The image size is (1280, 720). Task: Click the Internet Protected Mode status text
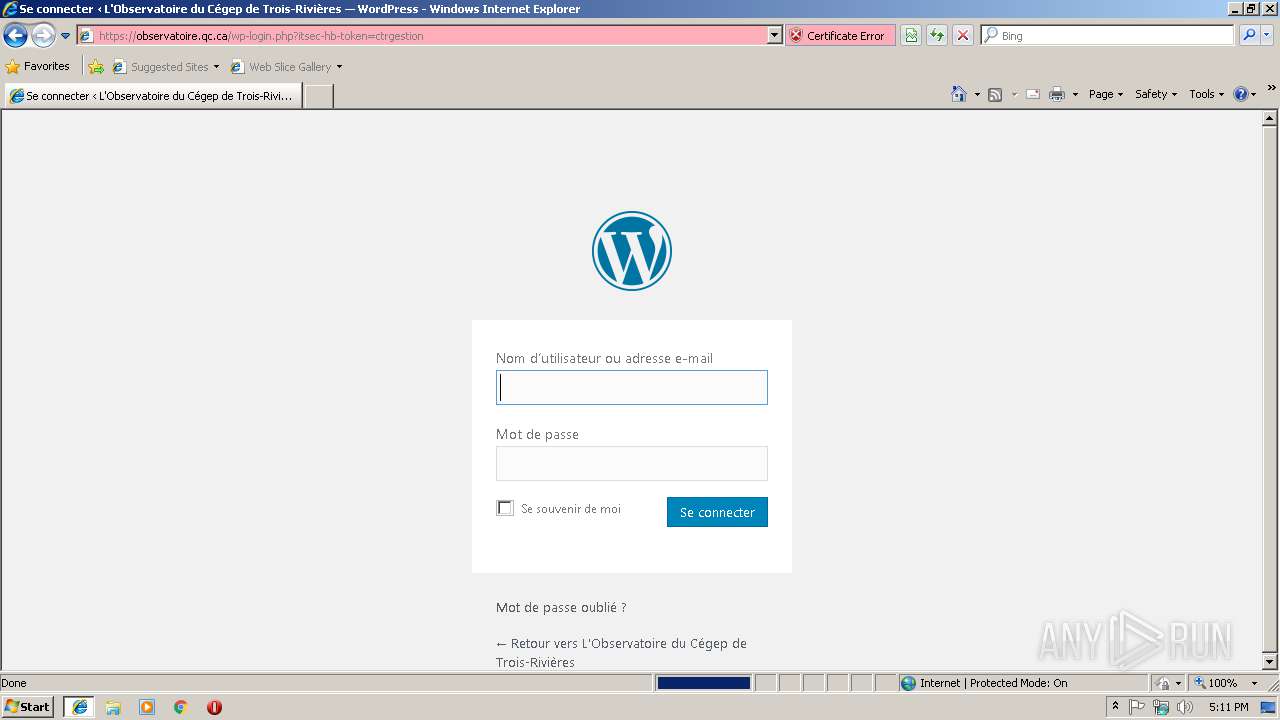click(x=993, y=683)
